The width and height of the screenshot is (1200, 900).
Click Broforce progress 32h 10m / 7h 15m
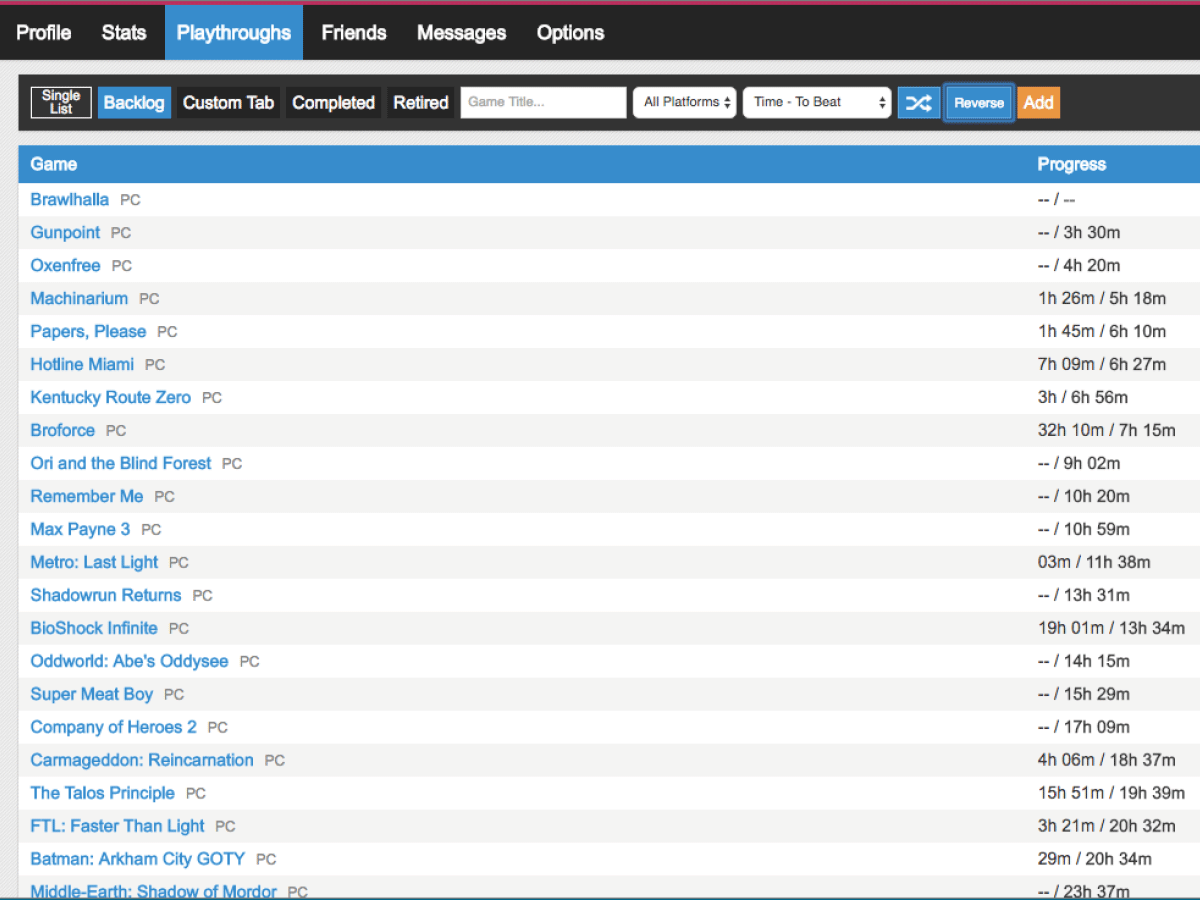(x=1107, y=430)
